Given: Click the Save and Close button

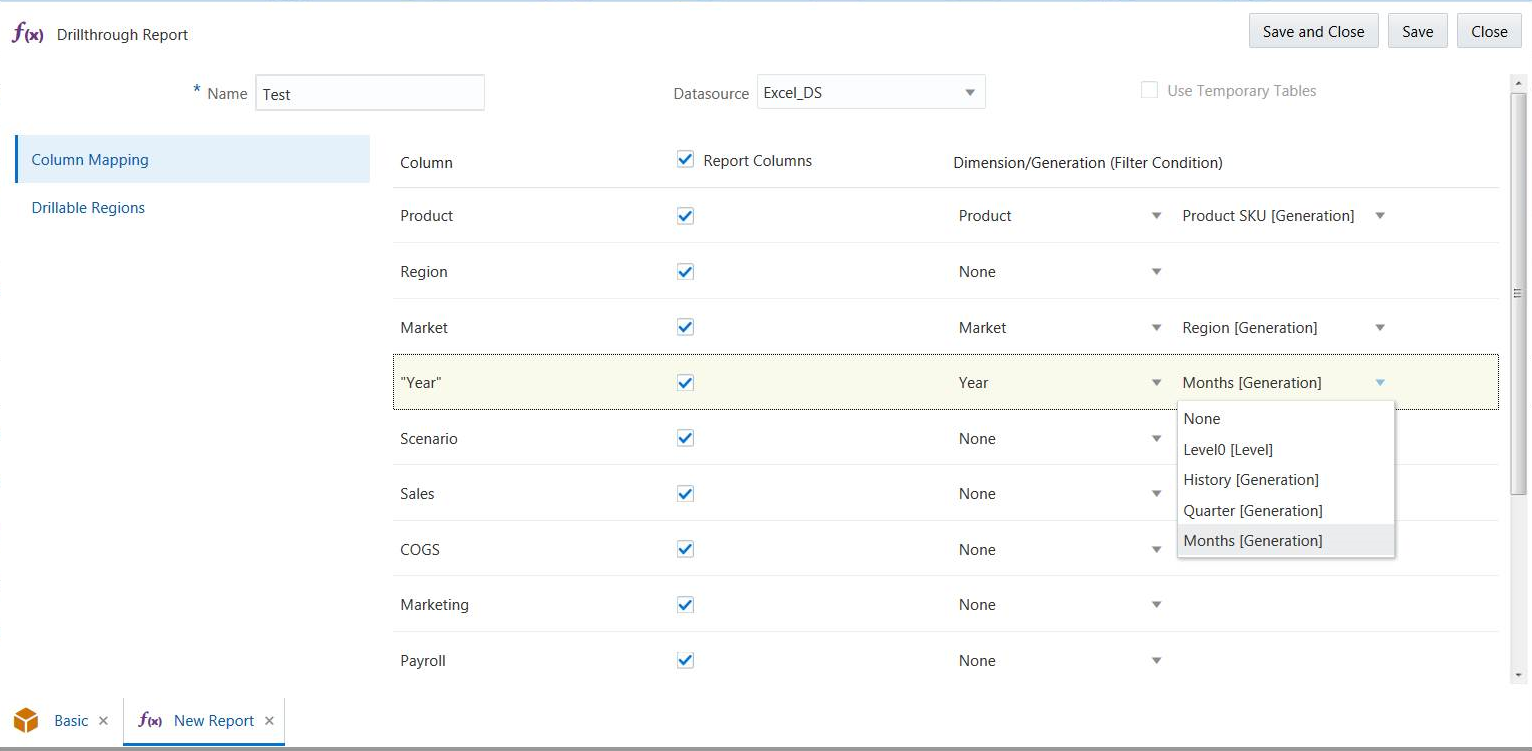Looking at the screenshot, I should [1313, 31].
